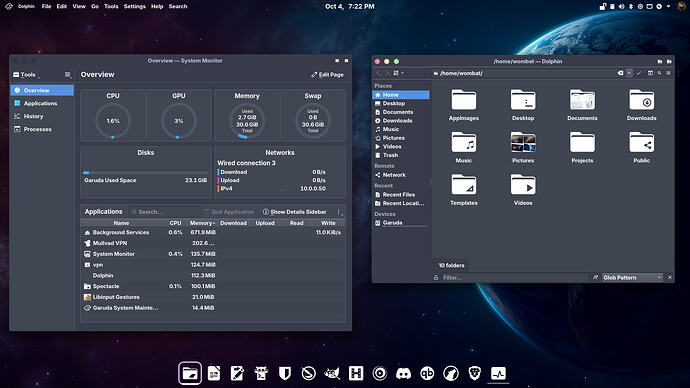Click Tools button in System Monitor

[25, 75]
